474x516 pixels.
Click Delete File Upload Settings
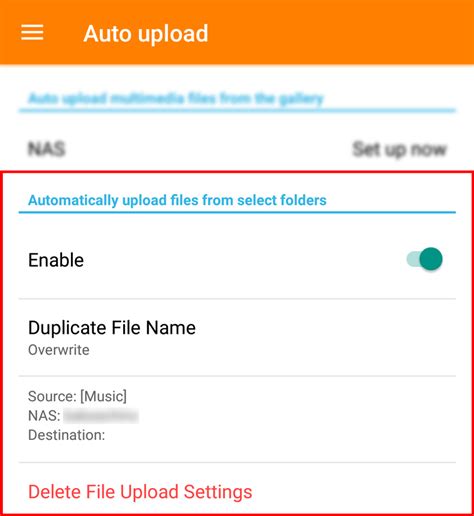(140, 492)
